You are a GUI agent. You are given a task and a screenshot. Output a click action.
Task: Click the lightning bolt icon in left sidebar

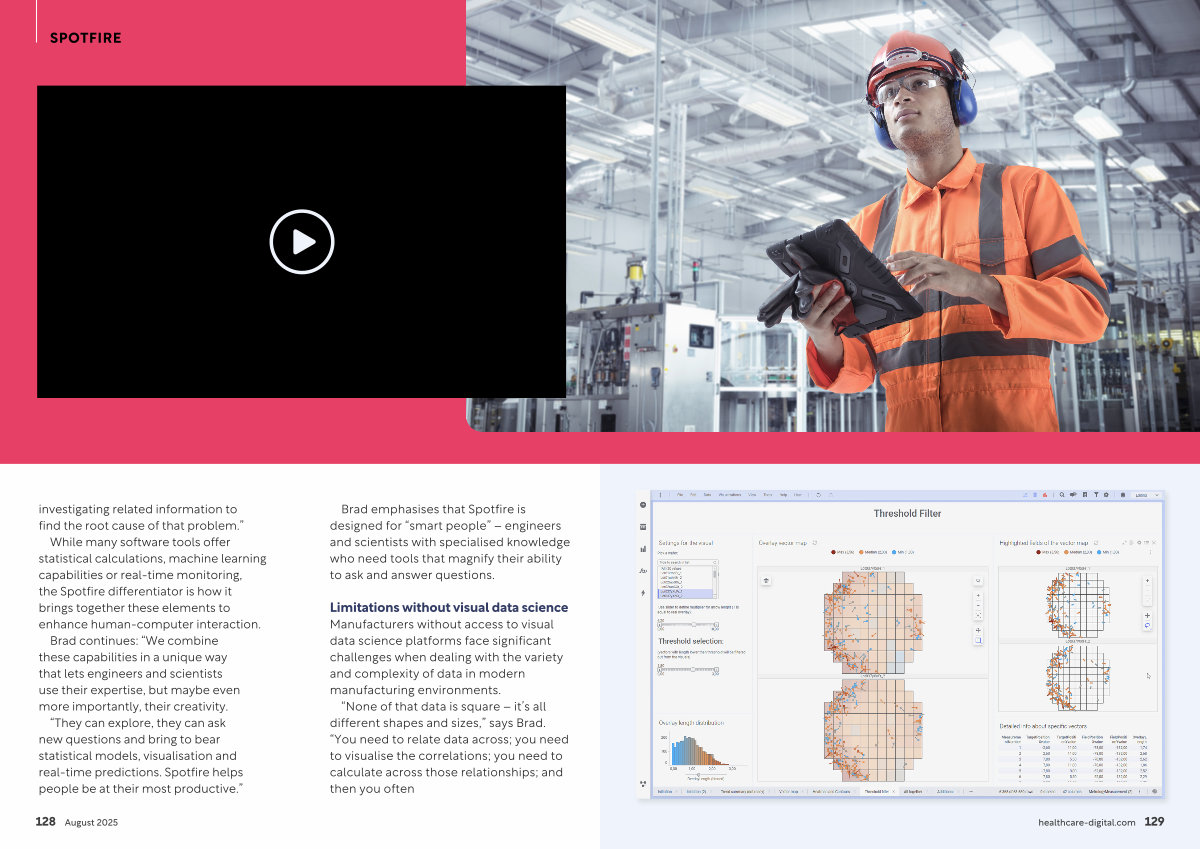[x=644, y=593]
